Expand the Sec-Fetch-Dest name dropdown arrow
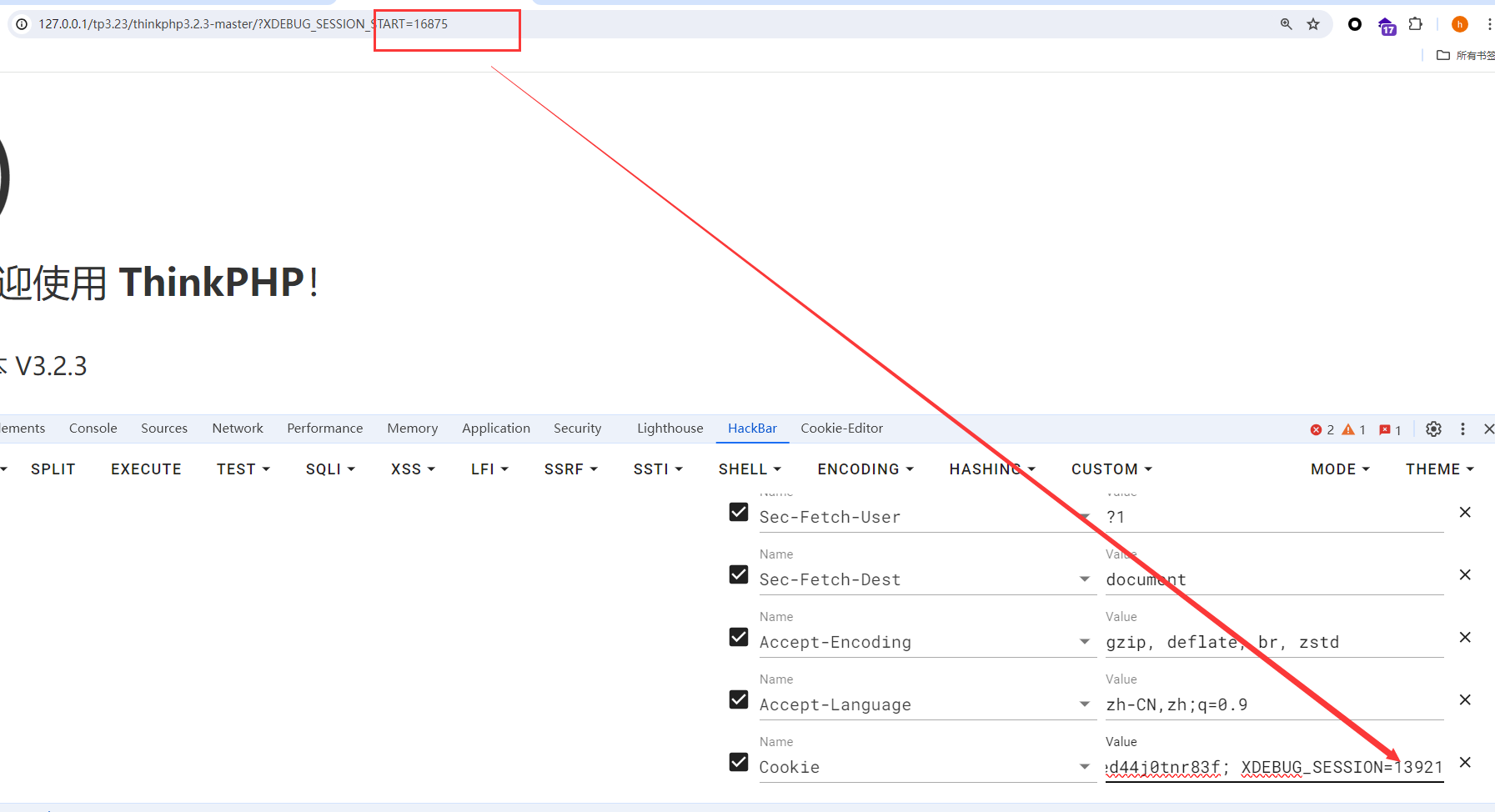The height and width of the screenshot is (812, 1495). click(x=1084, y=579)
